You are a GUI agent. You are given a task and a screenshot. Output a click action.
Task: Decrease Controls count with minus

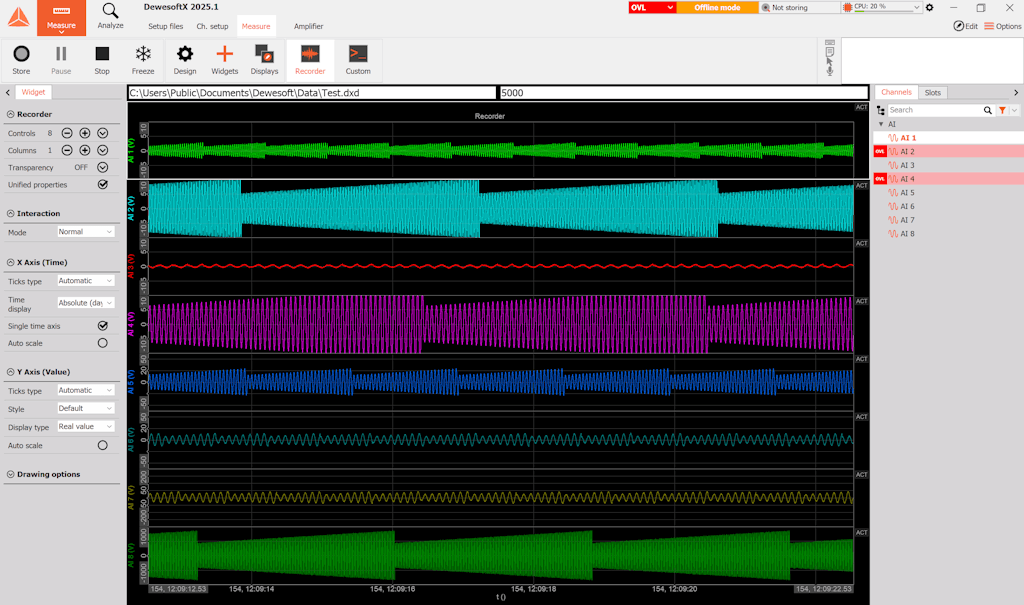coord(67,133)
